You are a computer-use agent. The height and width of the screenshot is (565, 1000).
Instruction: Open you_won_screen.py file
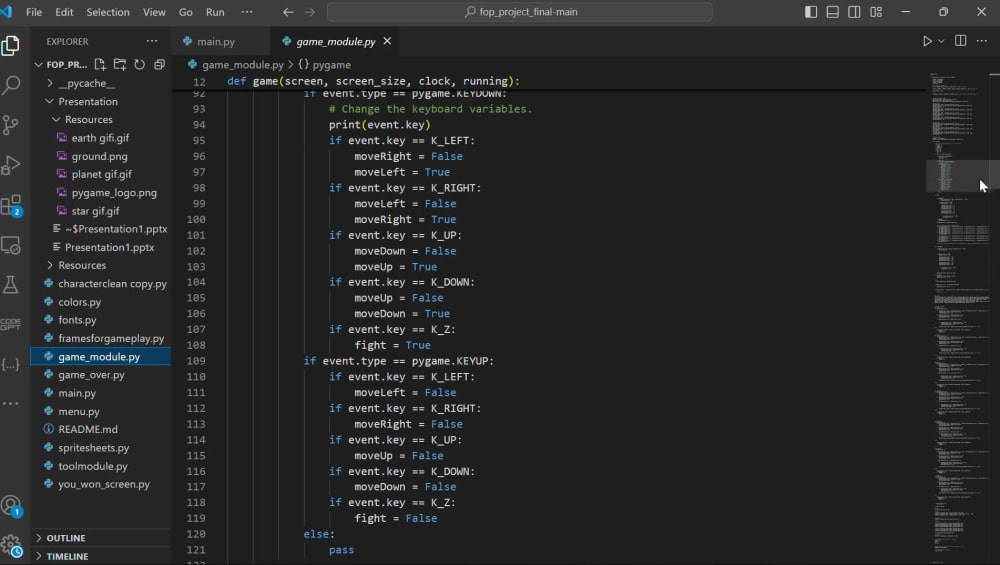104,485
